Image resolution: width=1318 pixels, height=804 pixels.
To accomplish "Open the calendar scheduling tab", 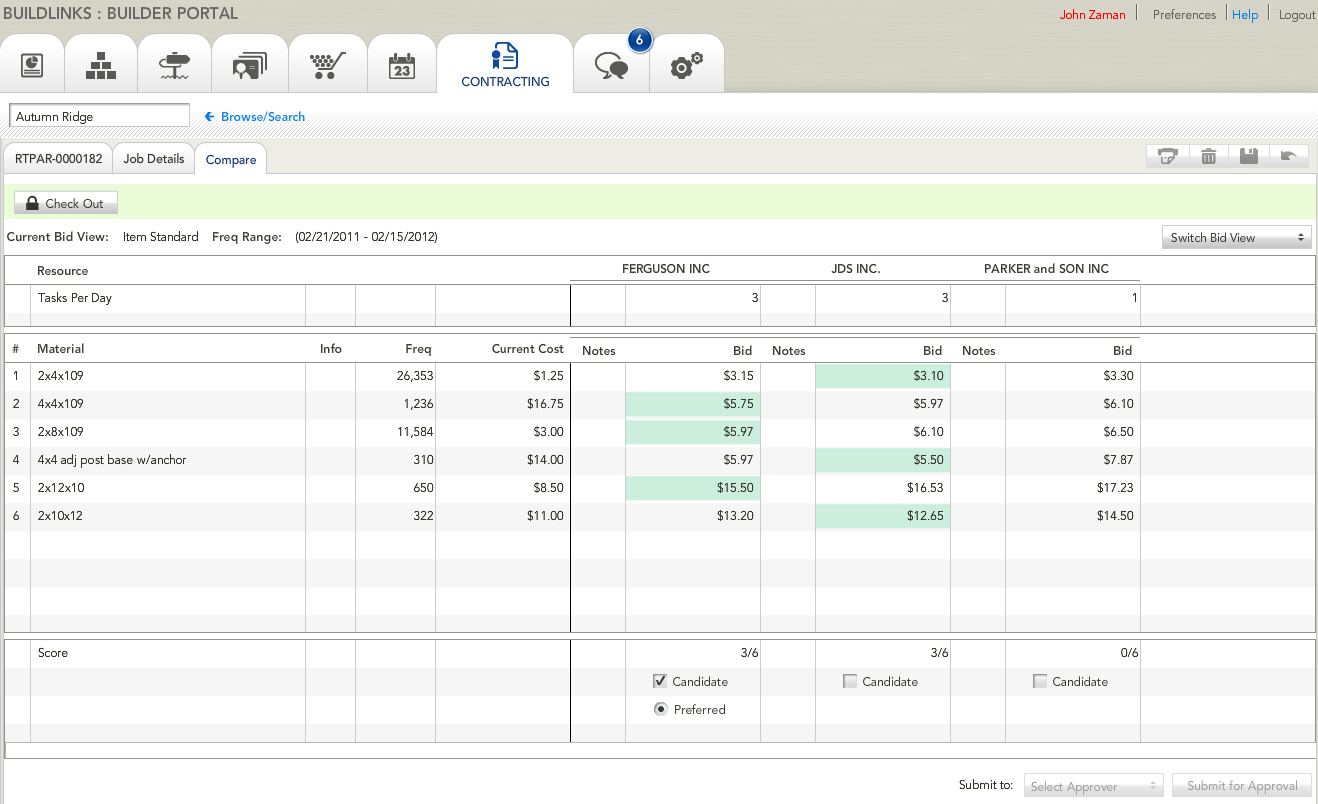I will click(401, 66).
